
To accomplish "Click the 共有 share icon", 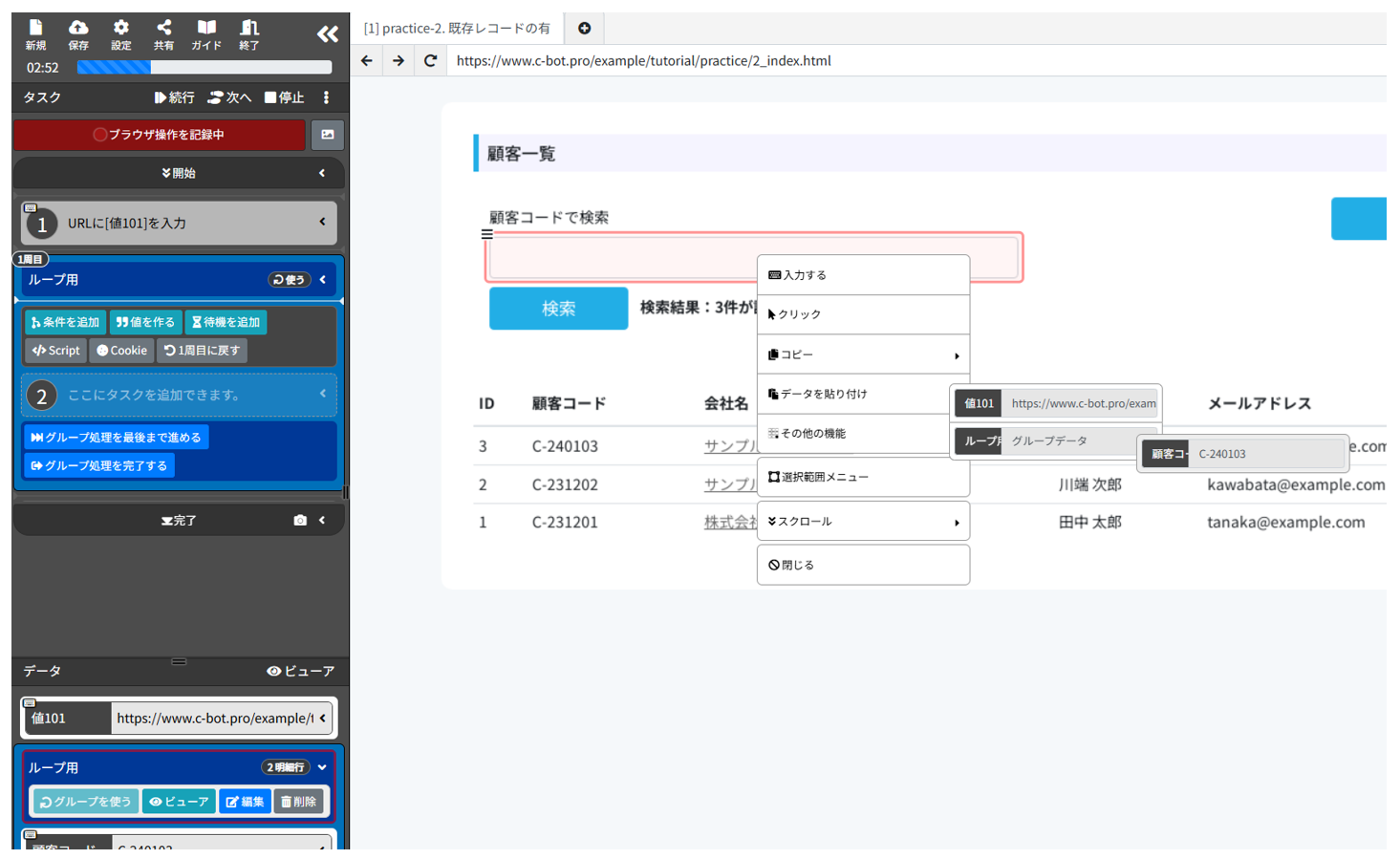I will (163, 33).
